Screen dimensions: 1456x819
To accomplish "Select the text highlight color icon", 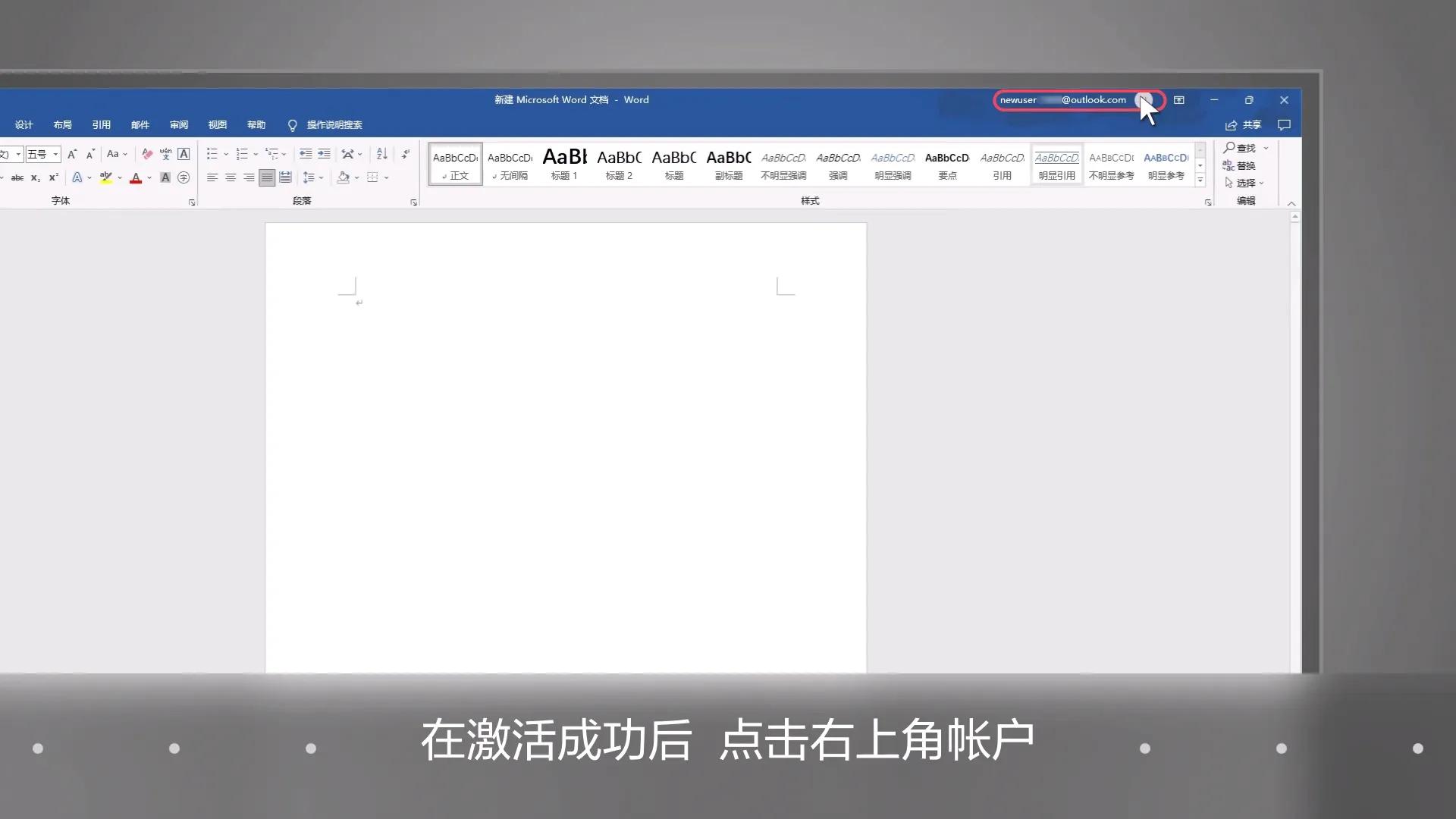I will (x=106, y=178).
